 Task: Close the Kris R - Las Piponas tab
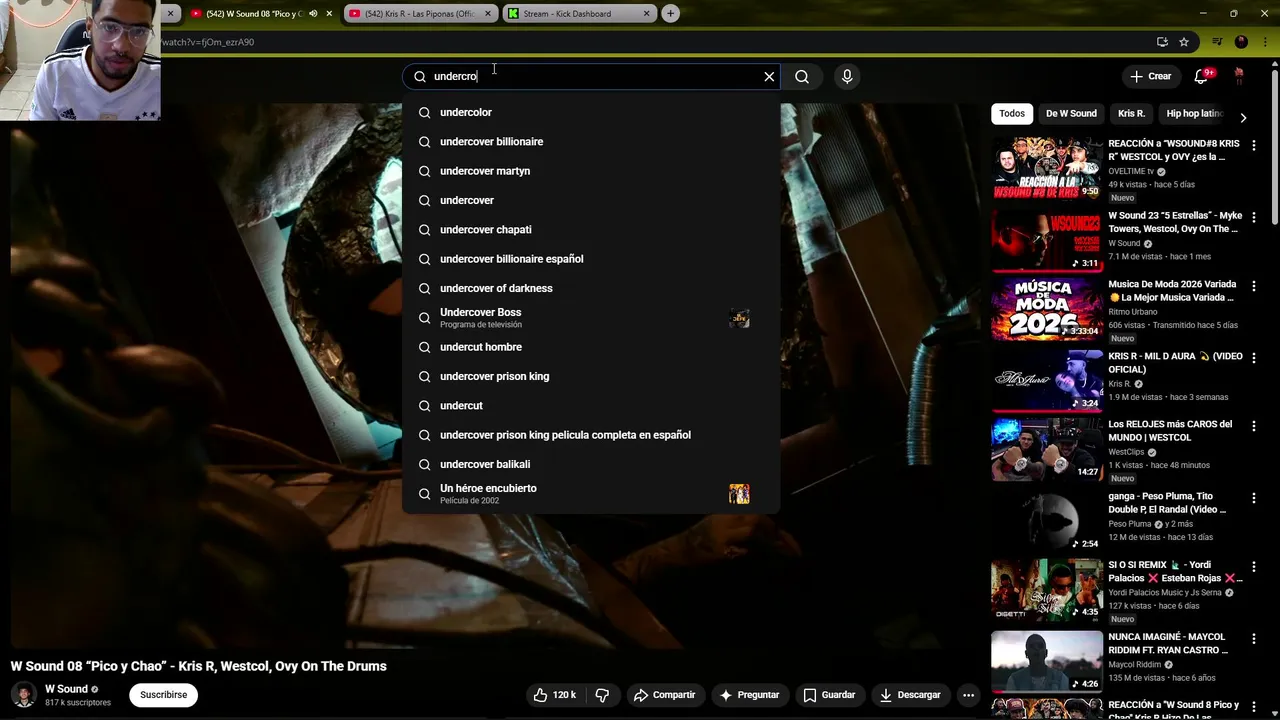coord(488,14)
